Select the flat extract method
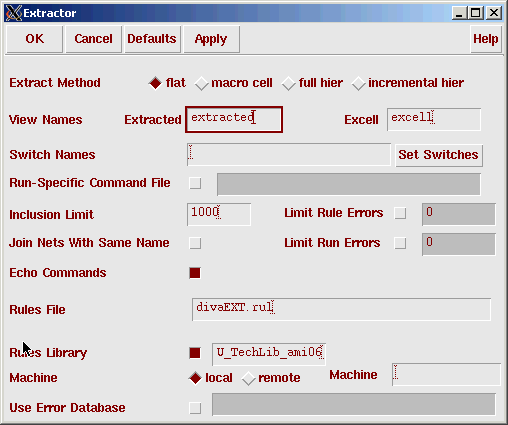The image size is (508, 425). tap(155, 83)
